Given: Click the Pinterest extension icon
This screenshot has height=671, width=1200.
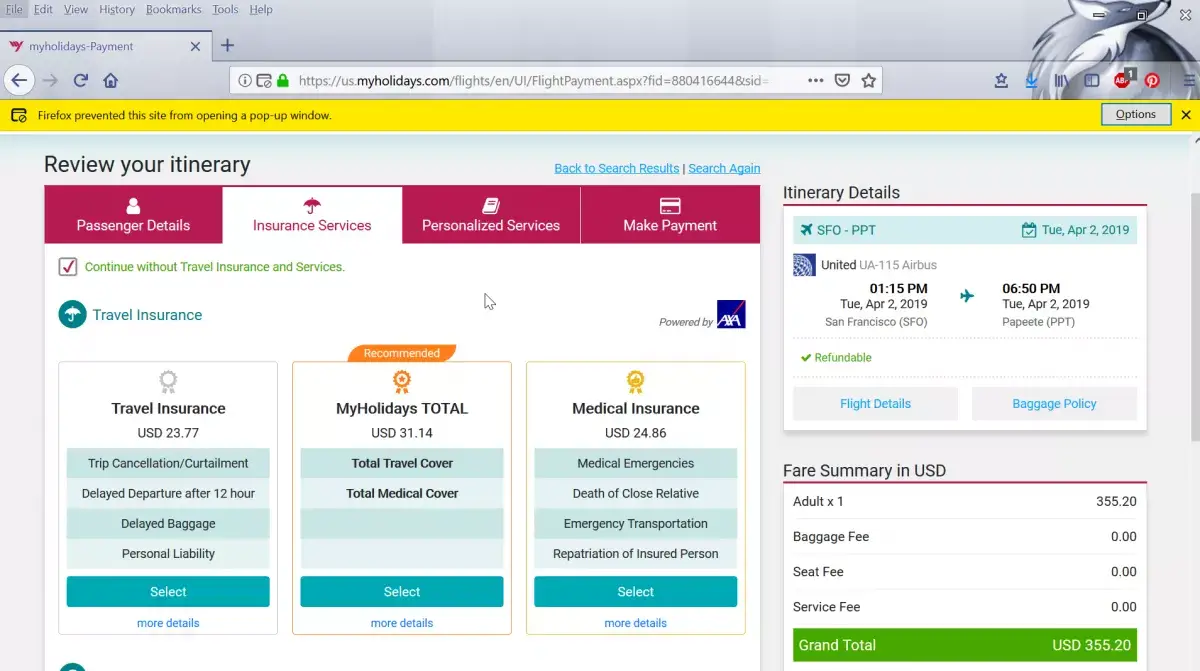Looking at the screenshot, I should pyautogui.click(x=1153, y=81).
